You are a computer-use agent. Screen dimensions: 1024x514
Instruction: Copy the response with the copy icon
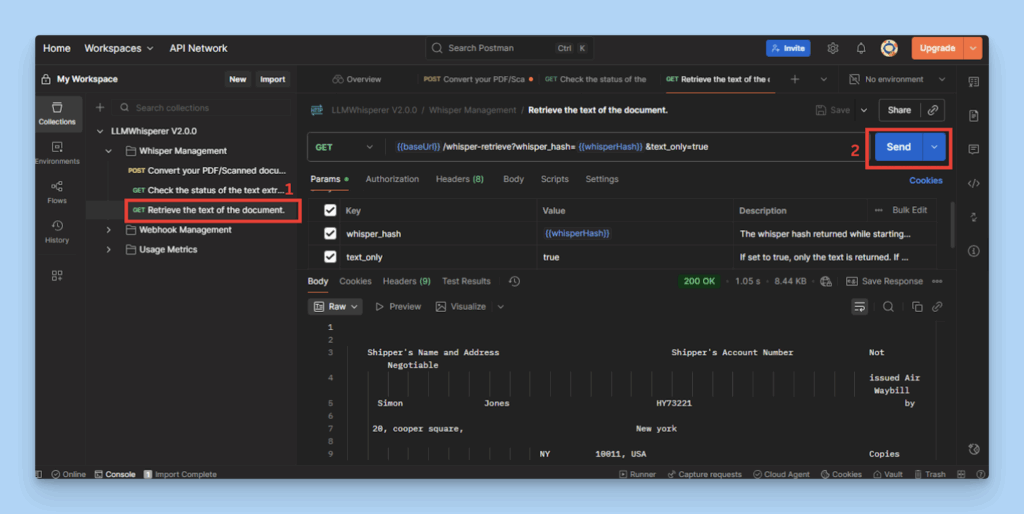(x=913, y=307)
